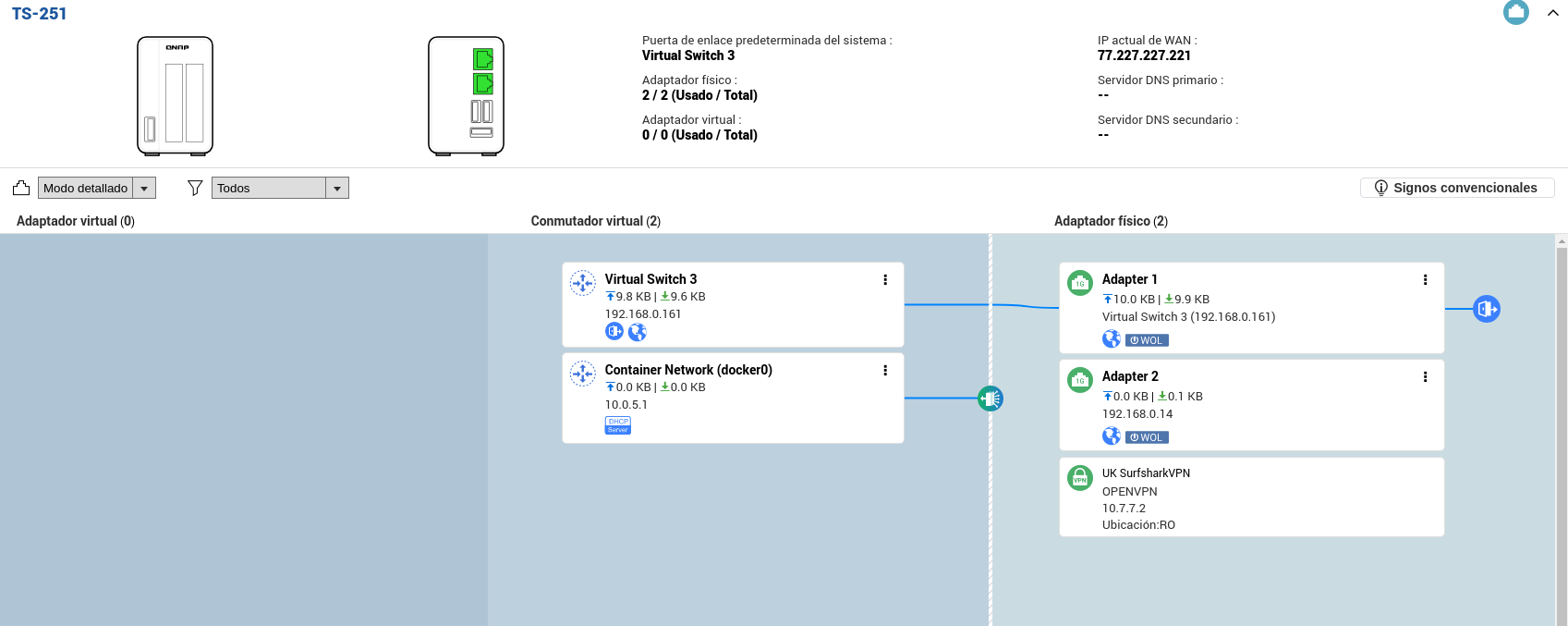The image size is (1568, 626).
Task: Click the UK SurfsharkVPN lock icon
Action: 1080,477
